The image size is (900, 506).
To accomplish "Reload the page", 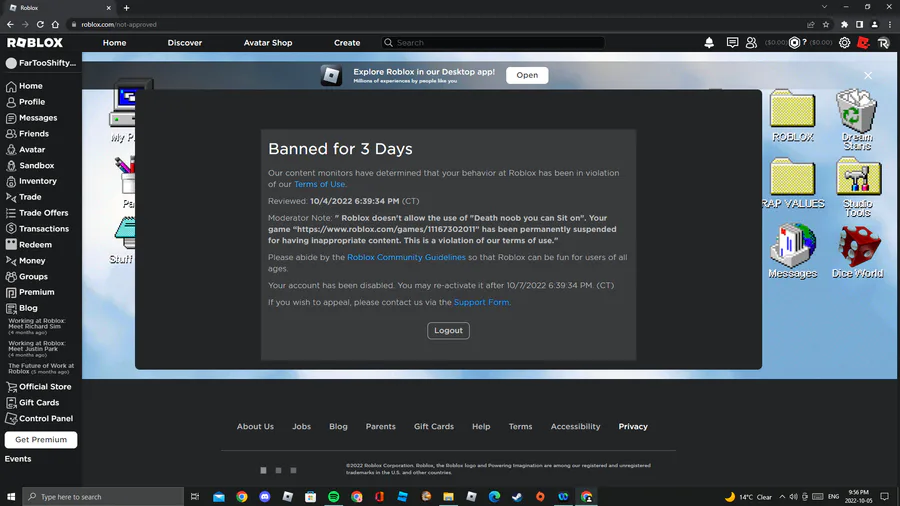I will click(x=40, y=24).
